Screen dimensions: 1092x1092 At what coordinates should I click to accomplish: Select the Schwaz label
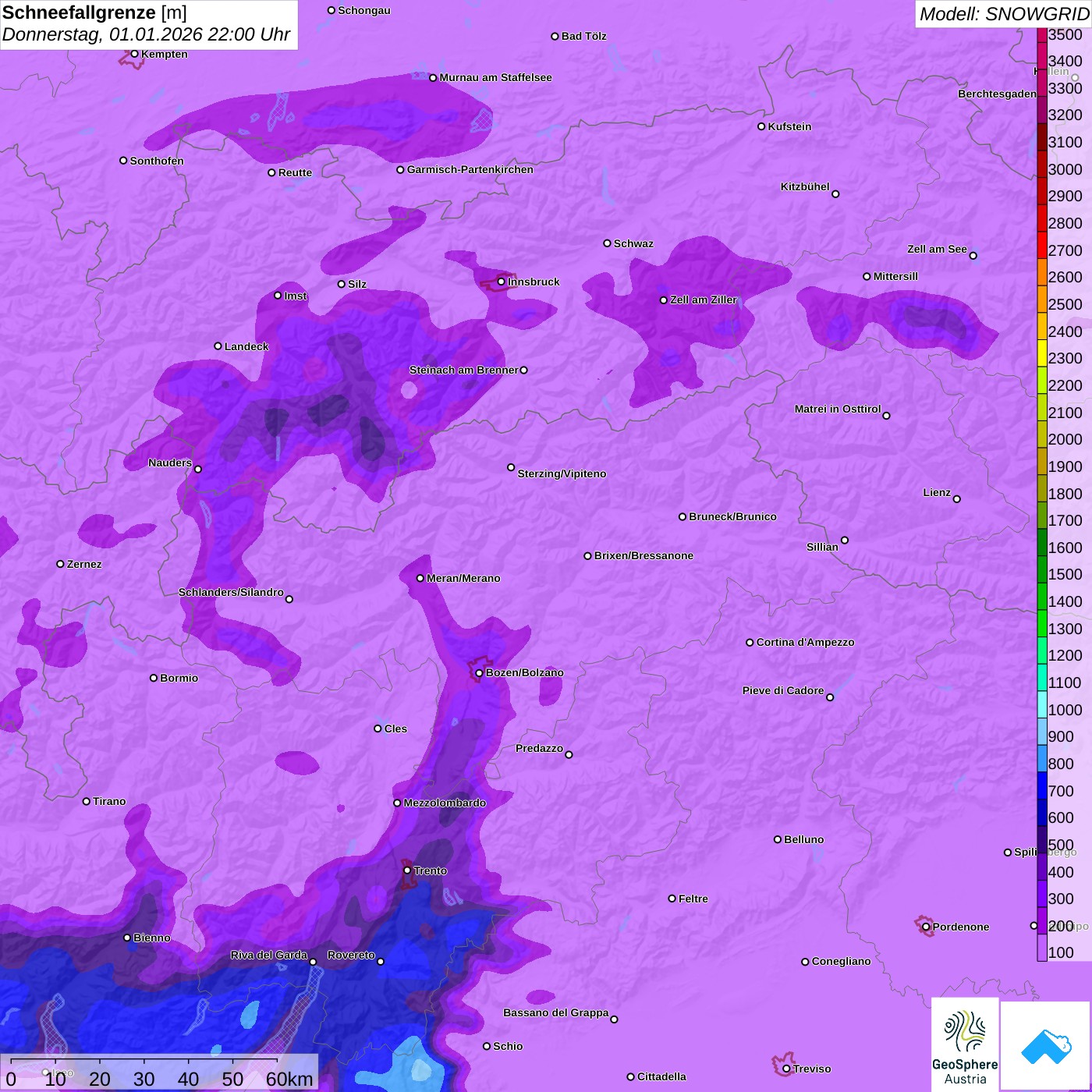click(634, 243)
